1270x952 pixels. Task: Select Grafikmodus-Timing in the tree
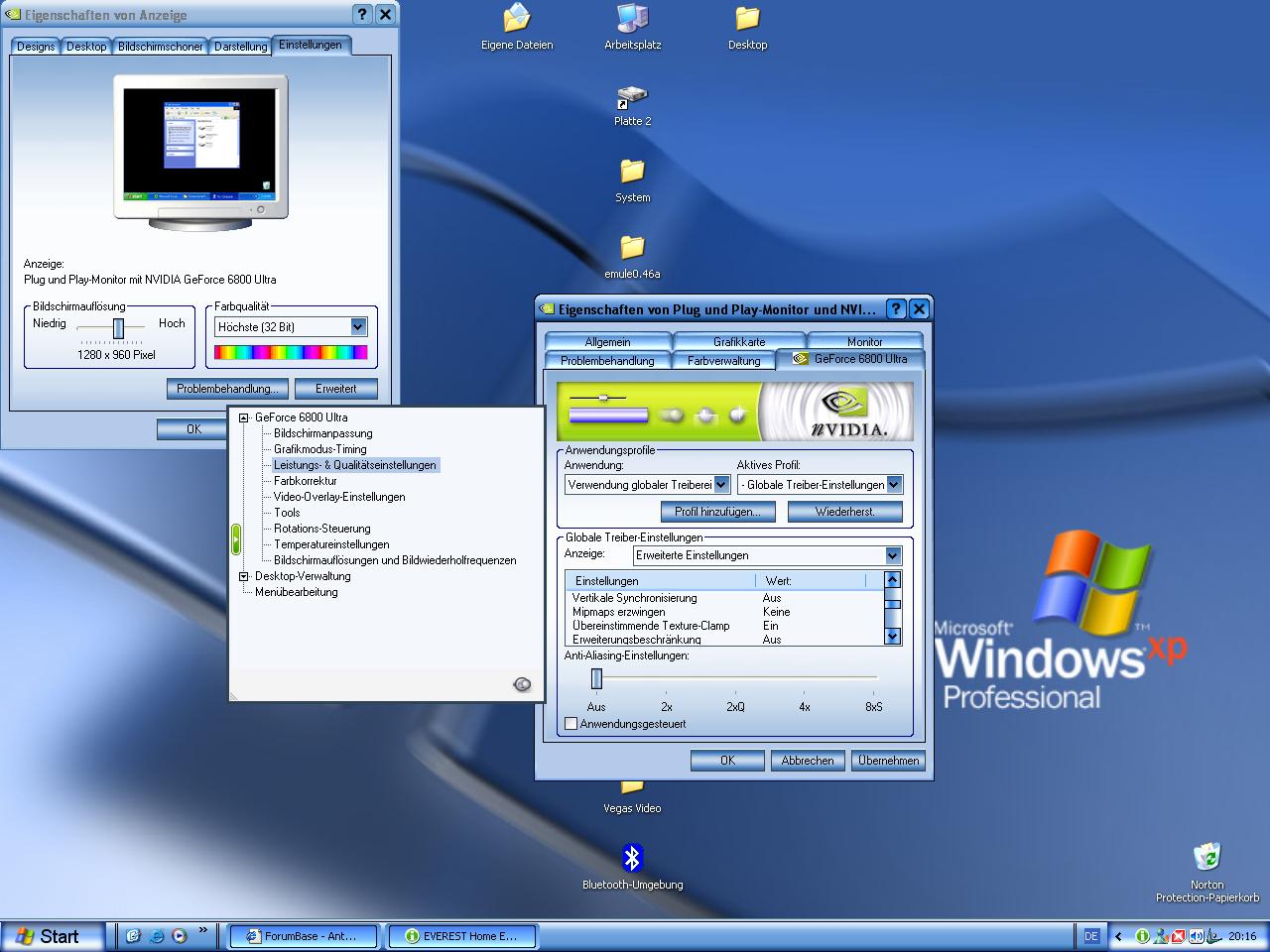click(x=320, y=449)
